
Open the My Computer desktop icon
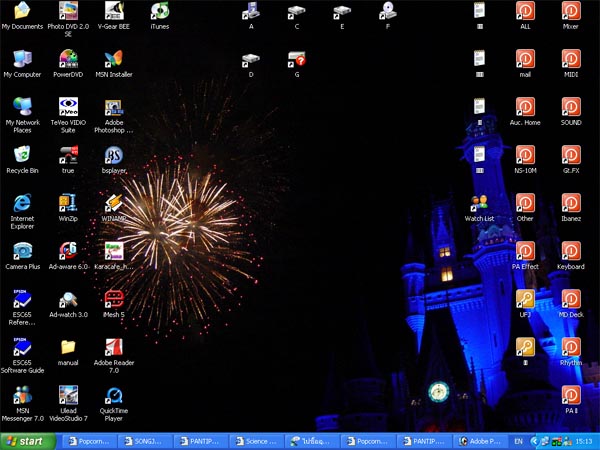click(22, 59)
